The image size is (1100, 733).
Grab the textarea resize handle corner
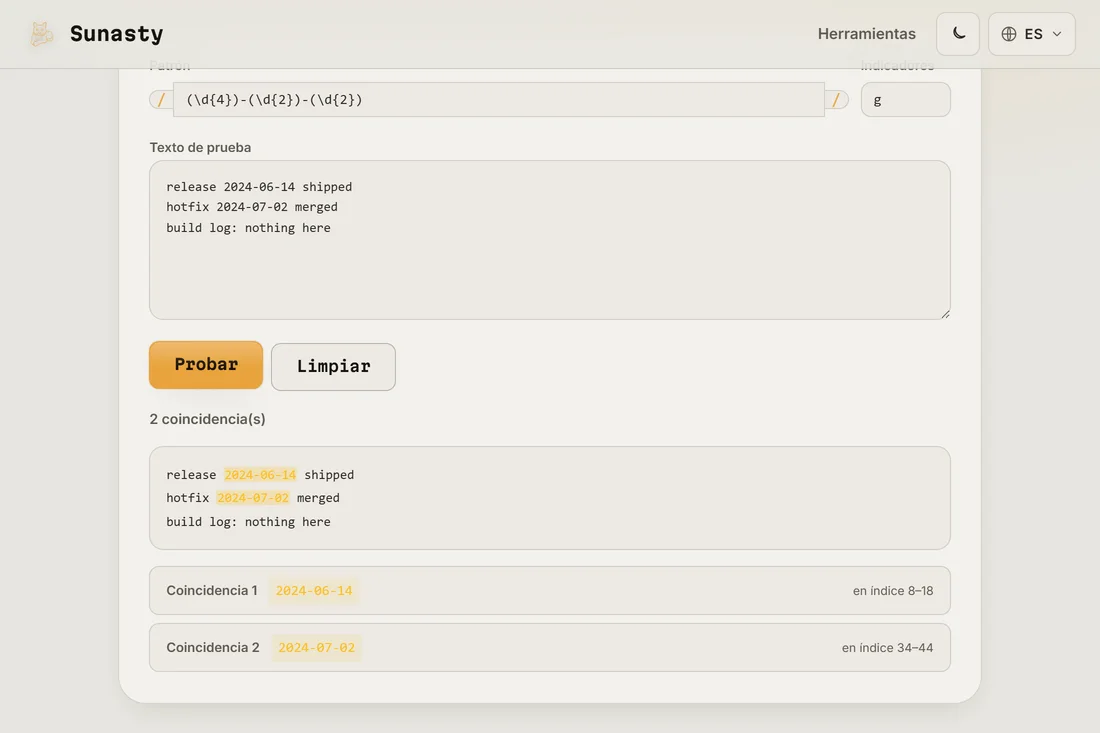point(945,314)
